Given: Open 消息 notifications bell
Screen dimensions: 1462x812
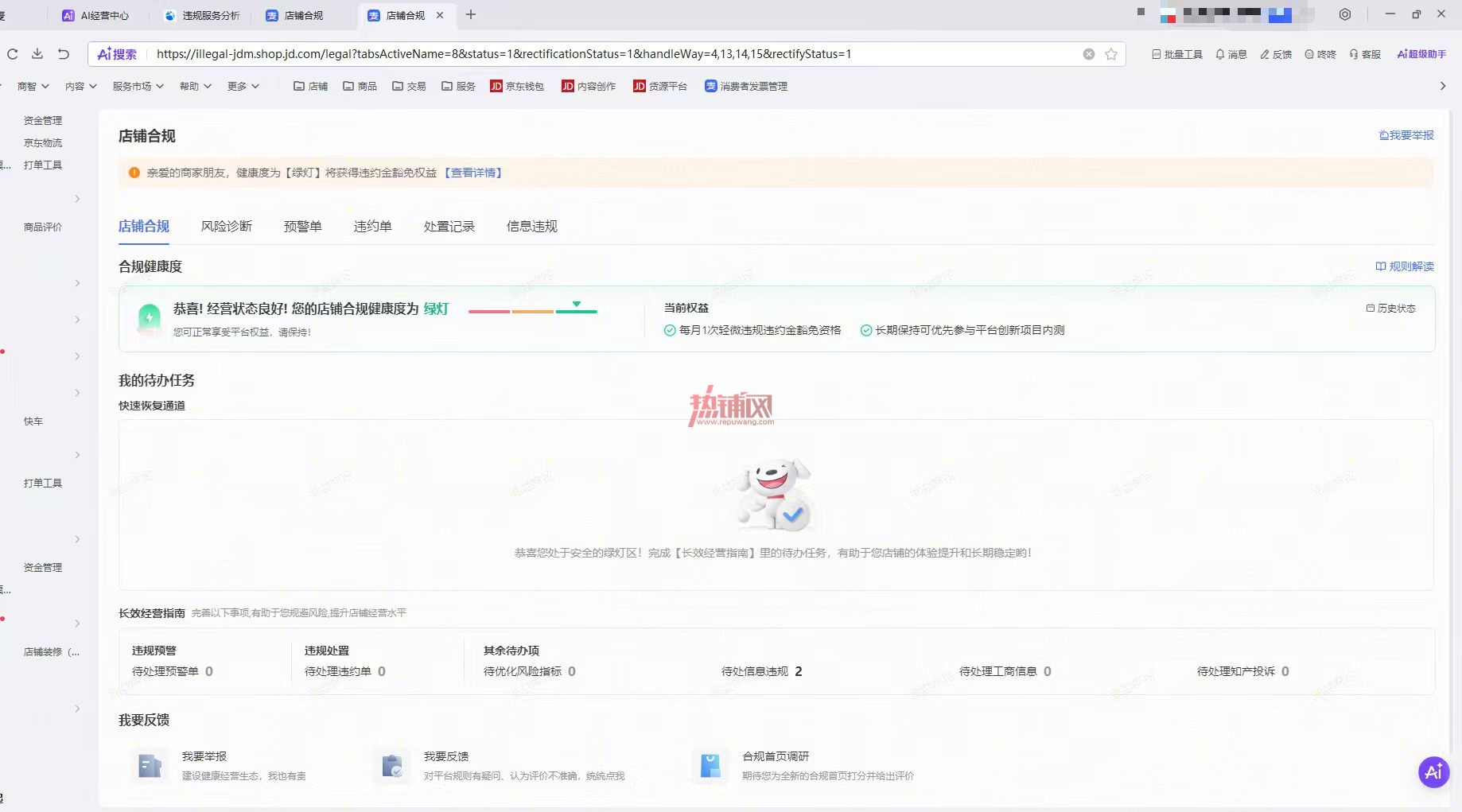Looking at the screenshot, I should (1231, 54).
